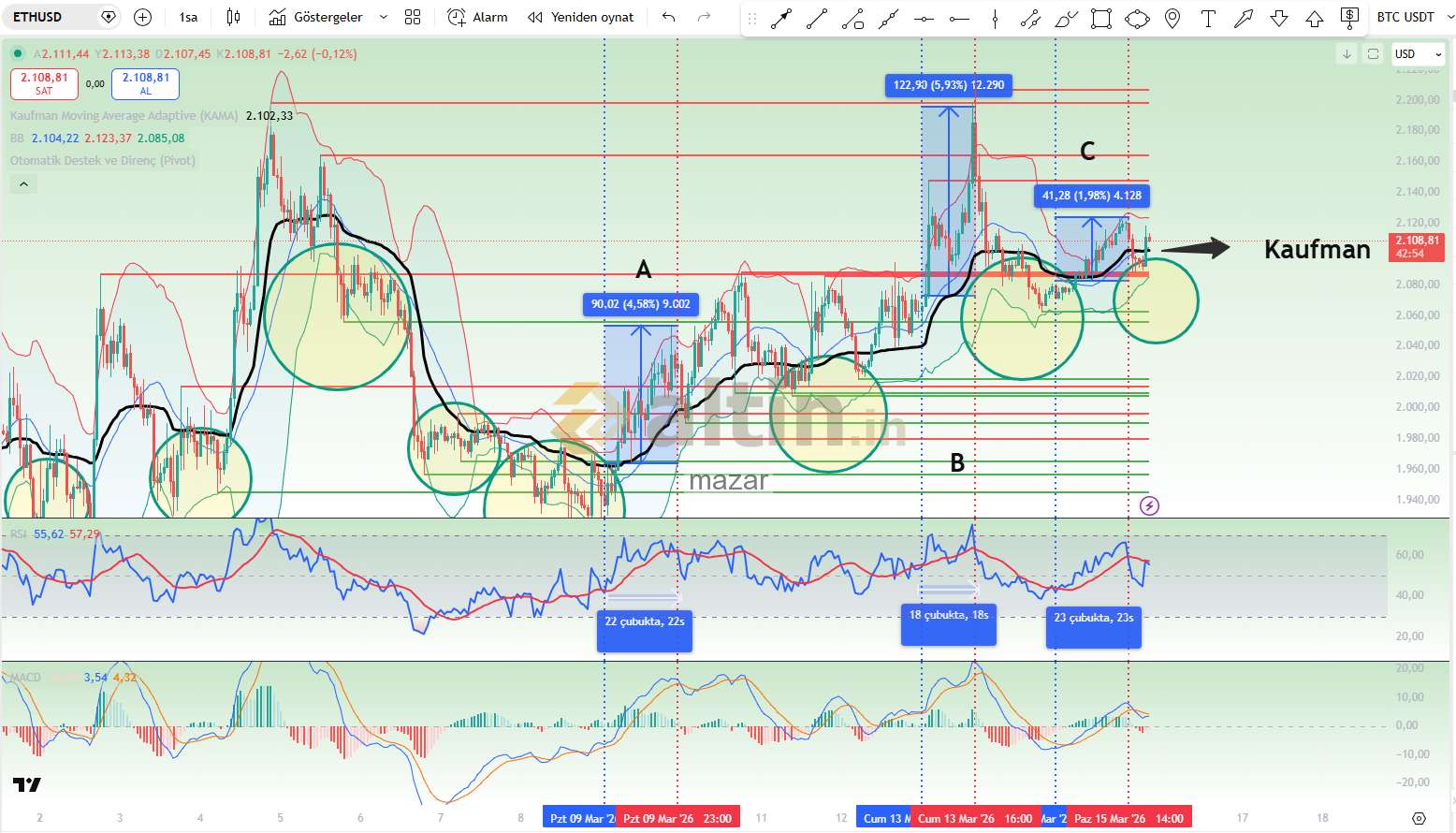Expand the Göstergeler favorites dropdown arrow
The height and width of the screenshot is (833, 1456).
(384, 17)
